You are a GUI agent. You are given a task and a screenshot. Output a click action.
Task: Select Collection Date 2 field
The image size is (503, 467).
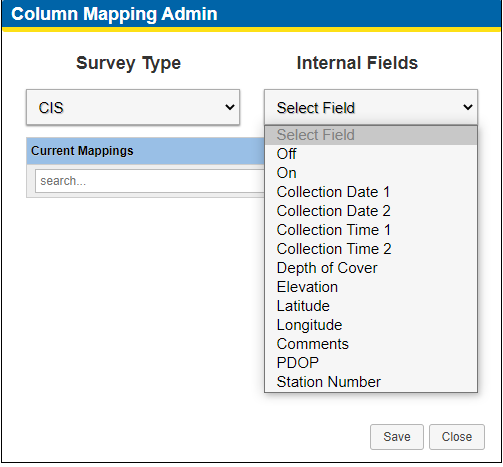click(x=371, y=211)
